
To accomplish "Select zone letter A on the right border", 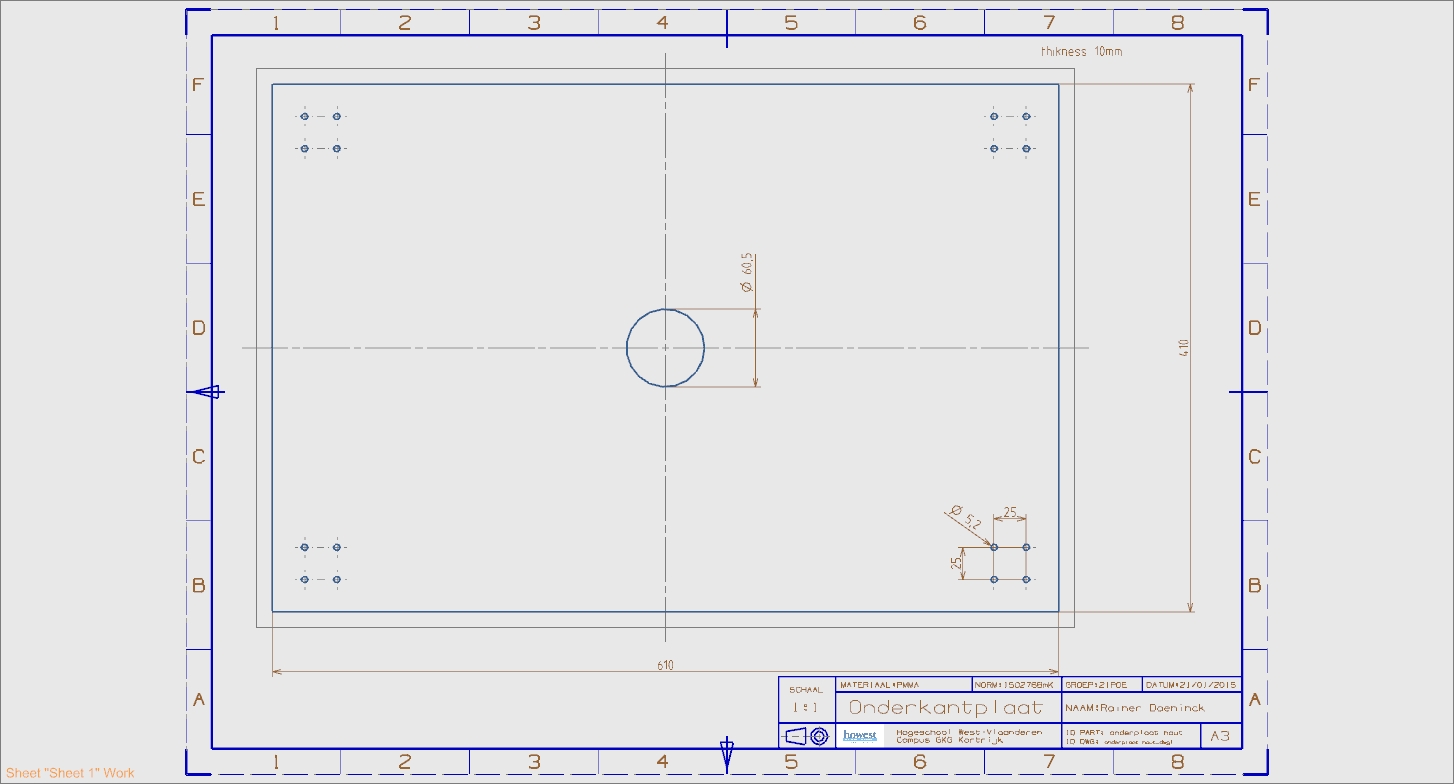I will click(1254, 700).
